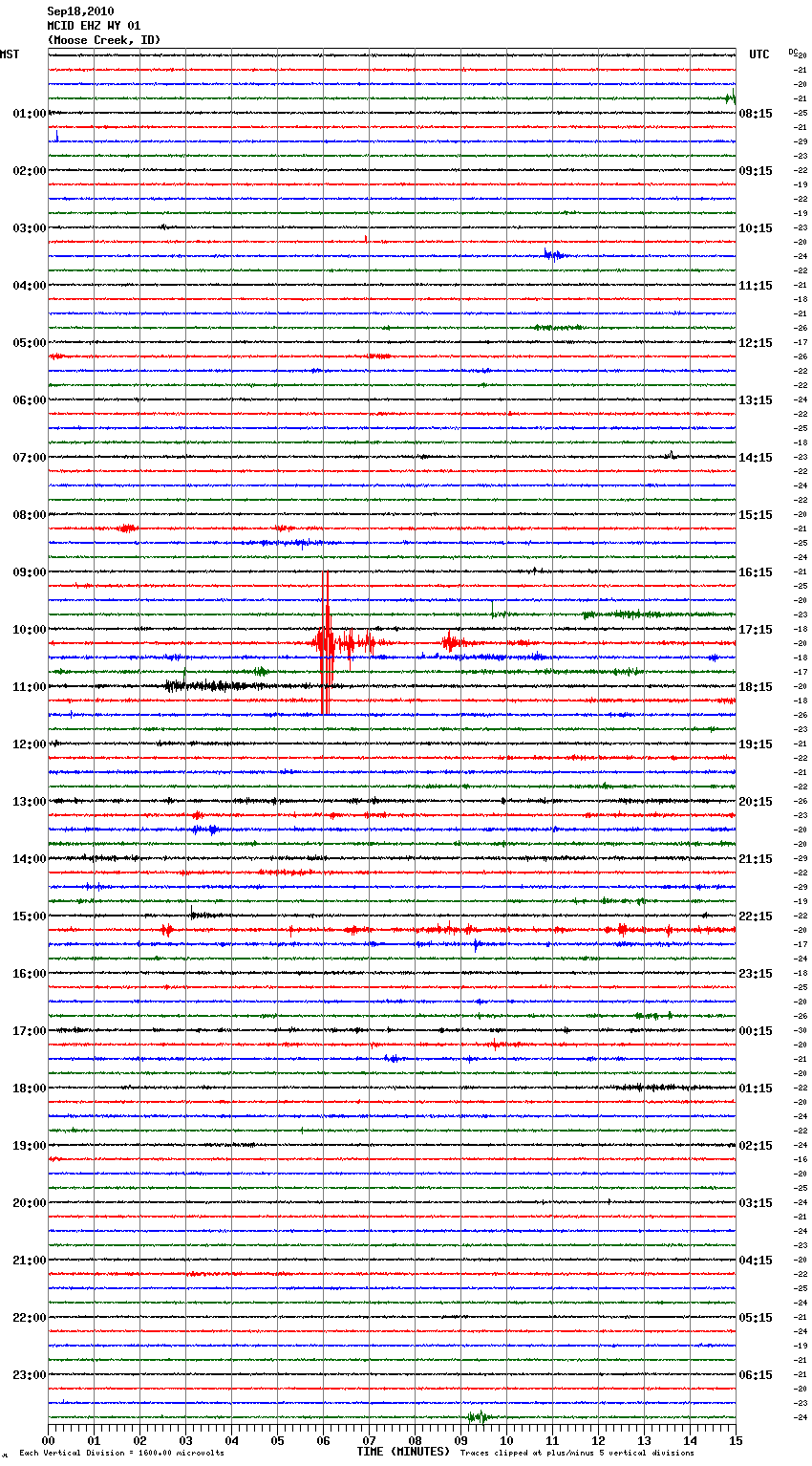The height and width of the screenshot is (1466, 812).
Task: Select the 08:00 MST hour label
Action: [29, 515]
